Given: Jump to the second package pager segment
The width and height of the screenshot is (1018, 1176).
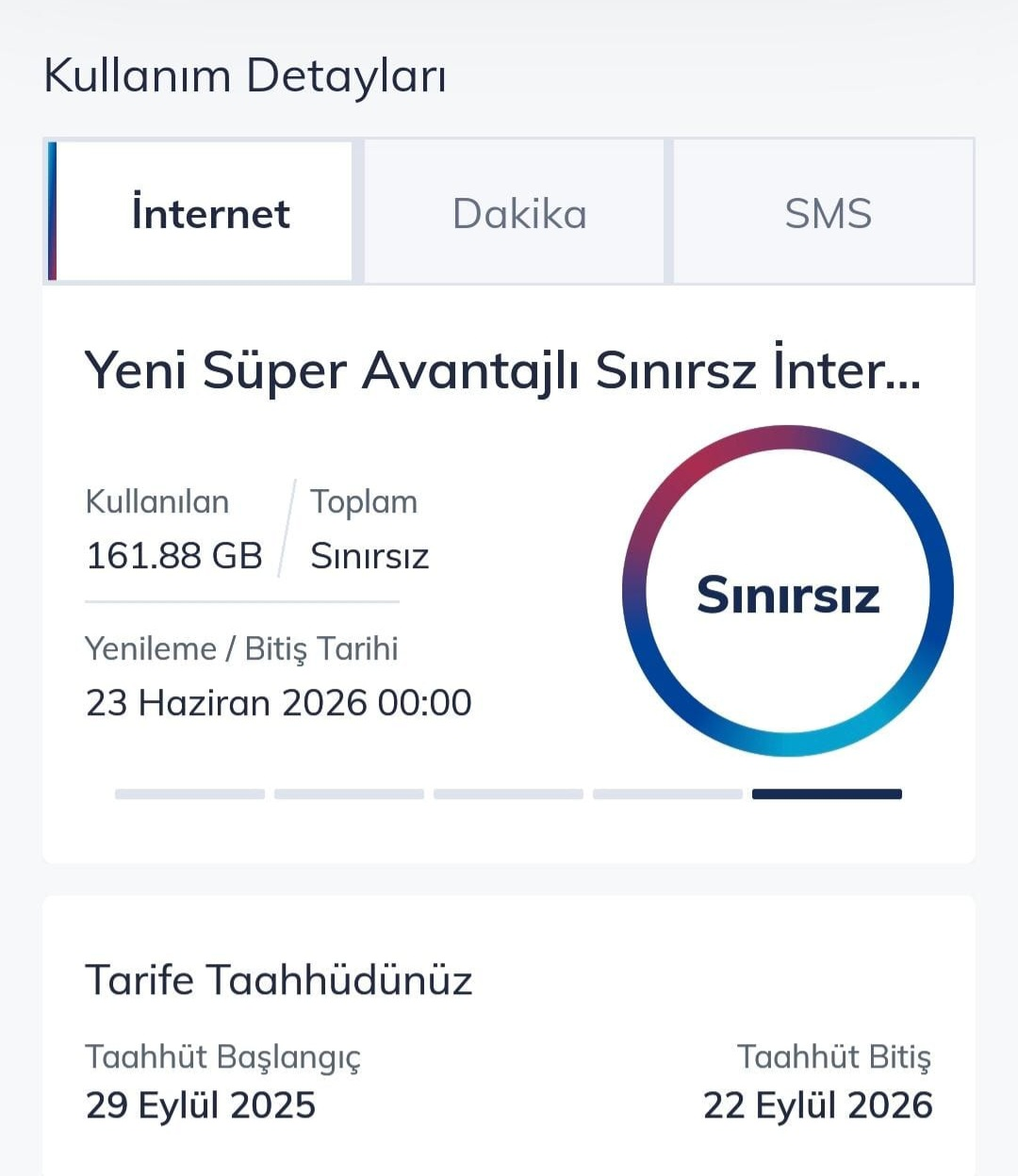Looking at the screenshot, I should click(x=349, y=794).
